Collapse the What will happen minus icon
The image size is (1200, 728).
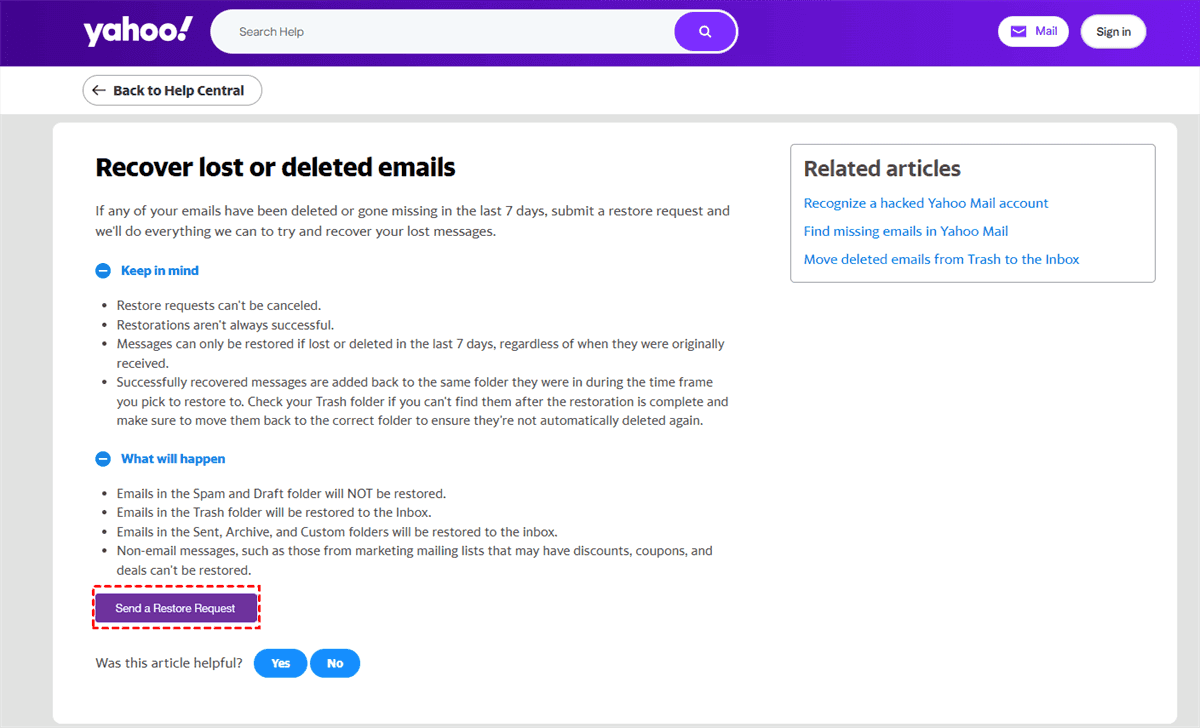click(x=103, y=459)
